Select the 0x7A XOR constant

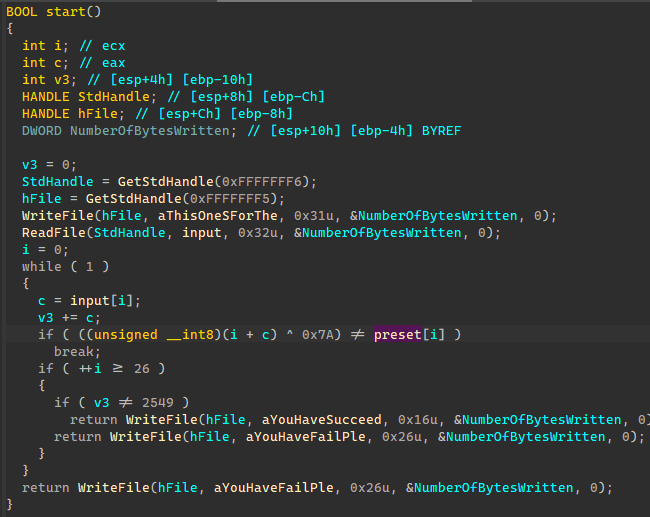pos(317,335)
